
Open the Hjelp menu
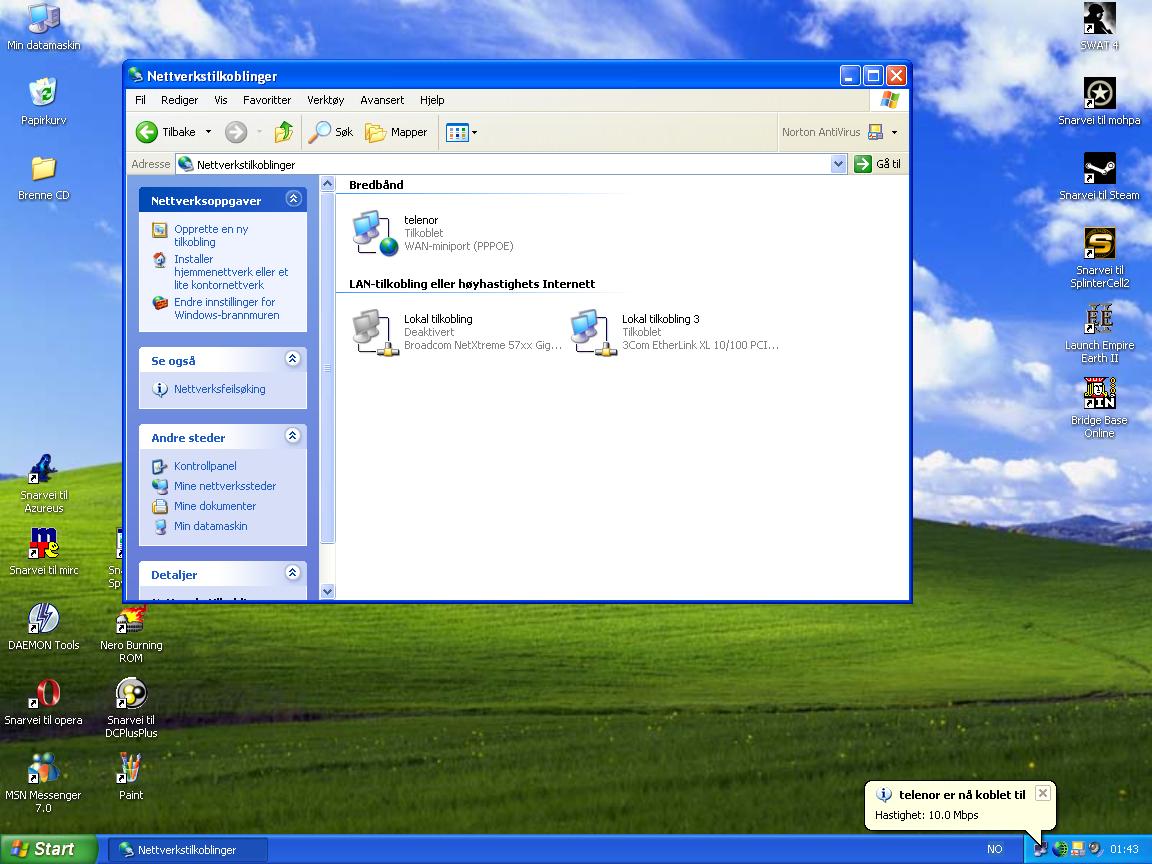[432, 100]
